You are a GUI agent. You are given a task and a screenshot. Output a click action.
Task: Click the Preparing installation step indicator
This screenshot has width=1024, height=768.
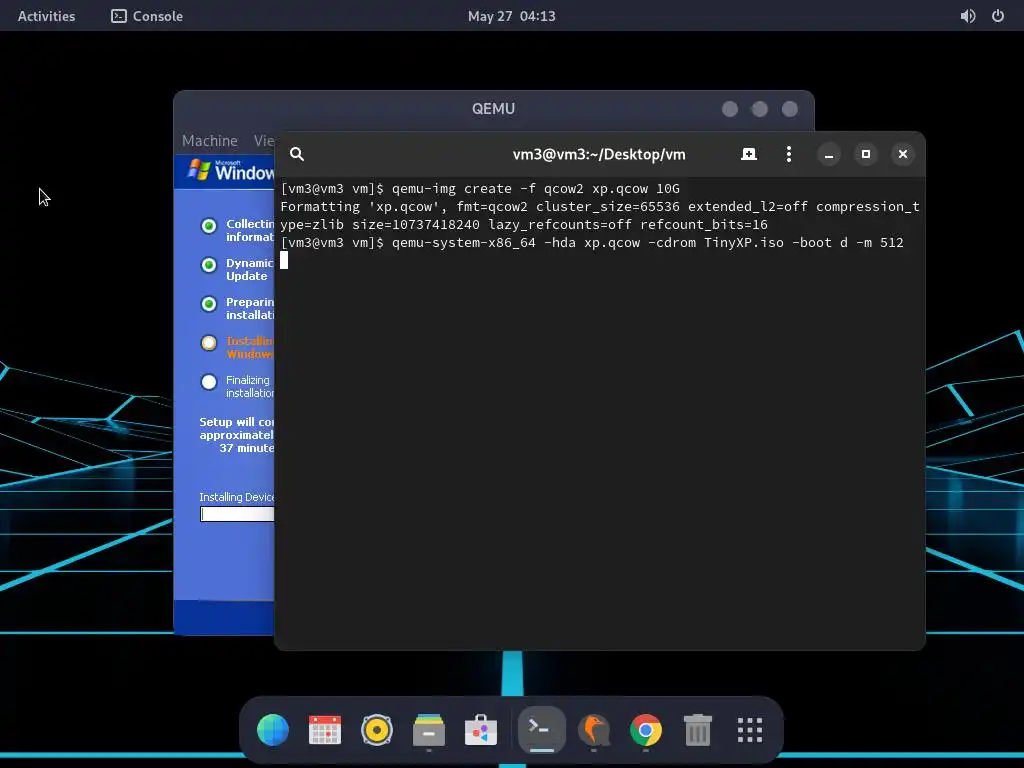tap(209, 304)
